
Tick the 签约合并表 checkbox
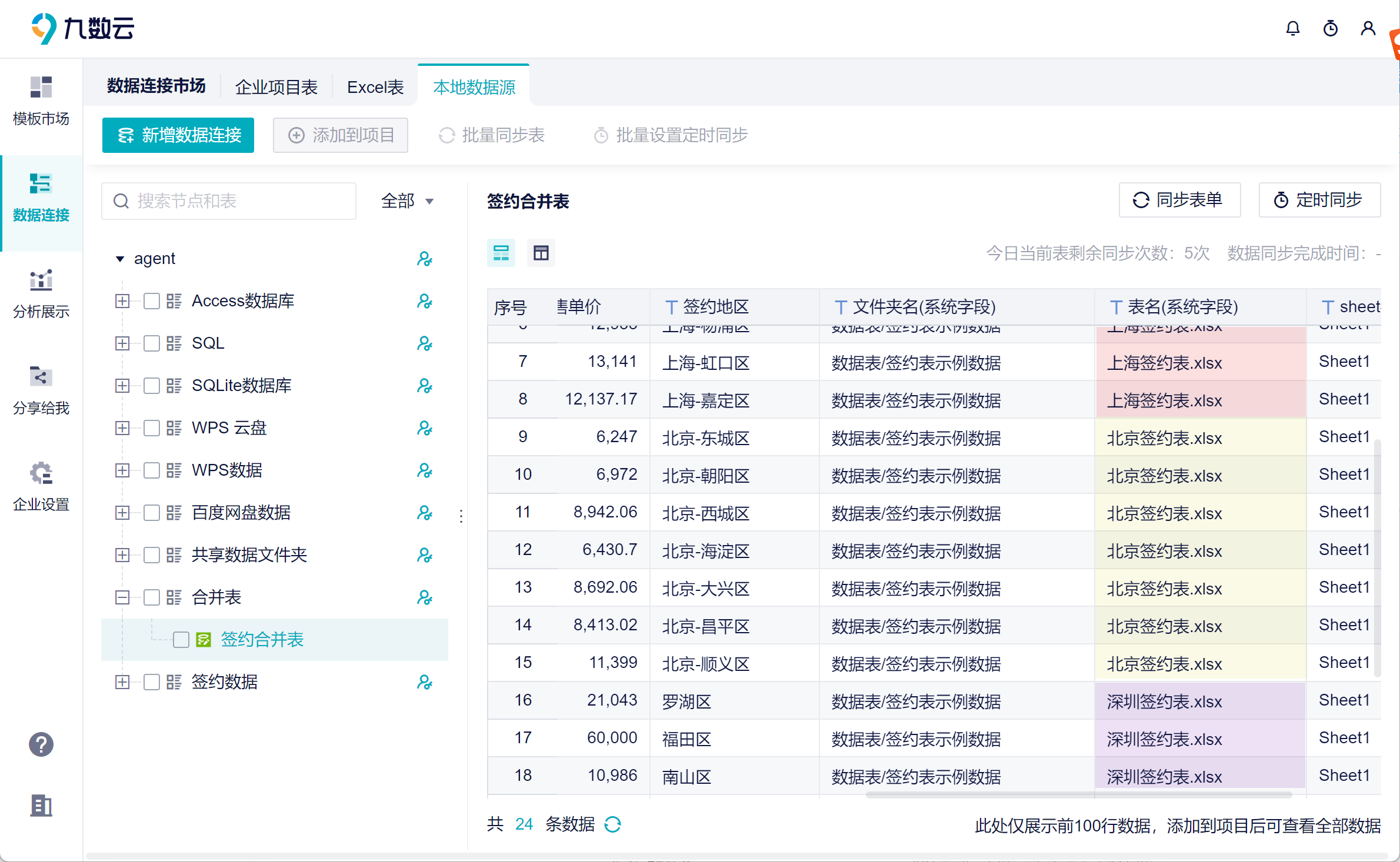click(181, 640)
